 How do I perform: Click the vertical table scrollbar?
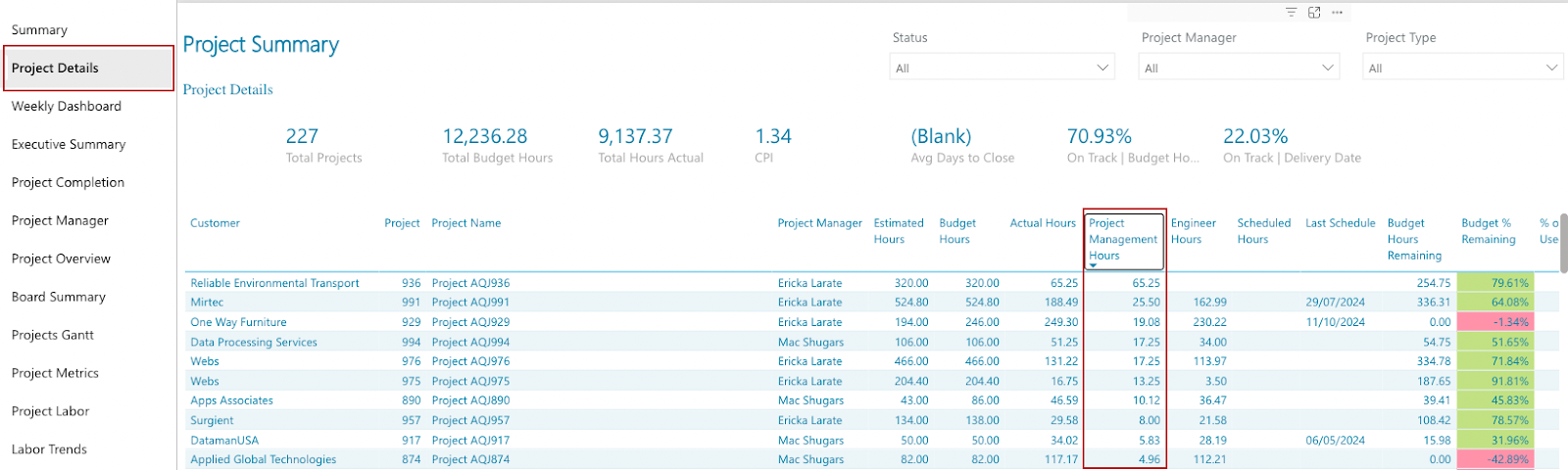click(1563, 245)
